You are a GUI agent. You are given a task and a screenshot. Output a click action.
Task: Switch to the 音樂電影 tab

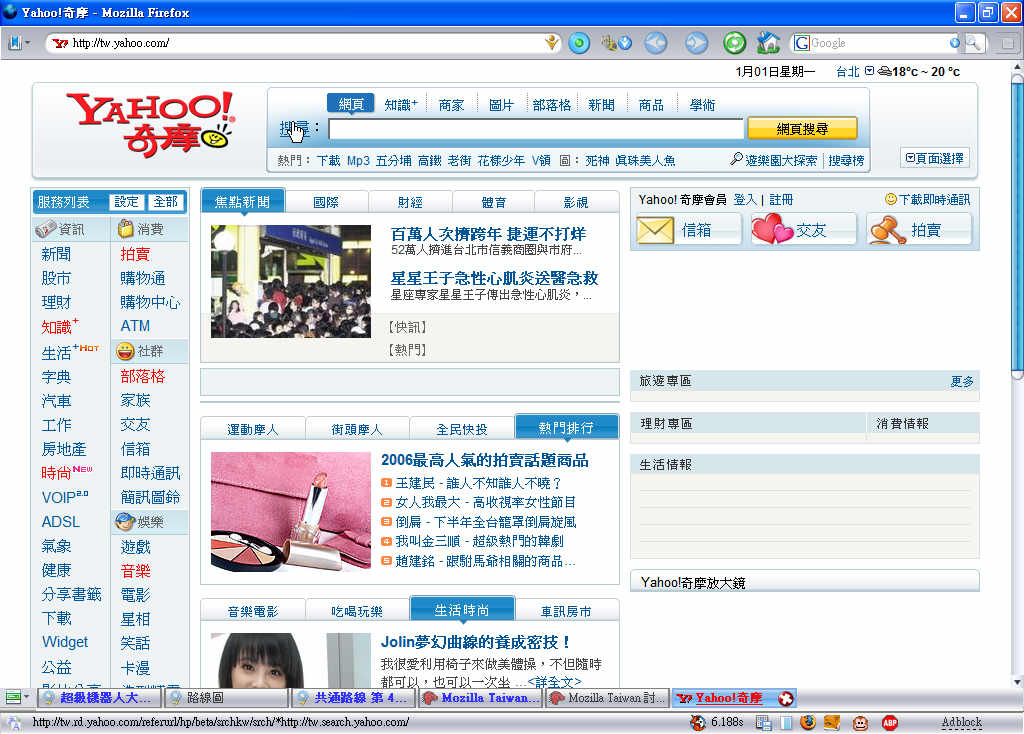(x=252, y=611)
